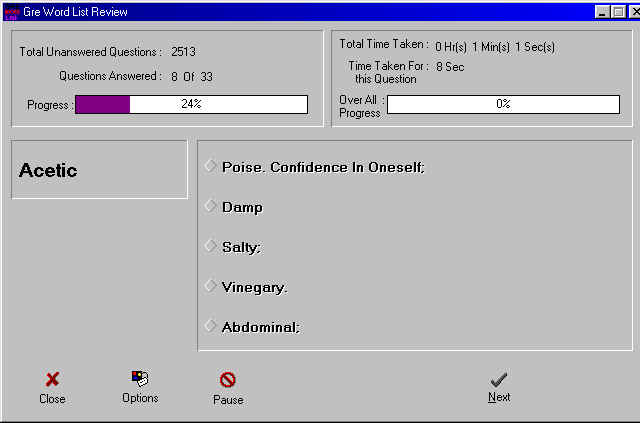The height and width of the screenshot is (423, 640).
Task: Click the 'Options' text label
Action: point(140,398)
